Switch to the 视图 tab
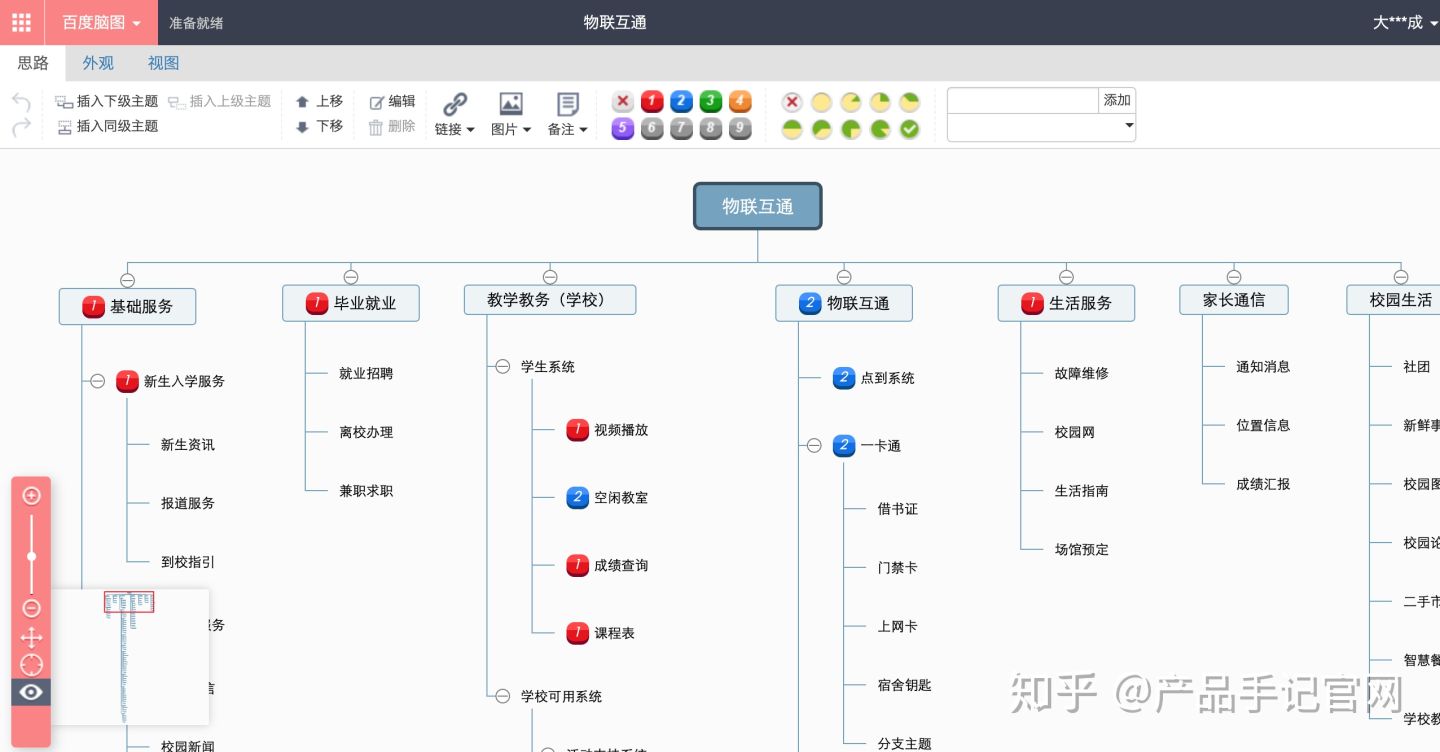Viewport: 1440px width, 752px height. point(163,63)
